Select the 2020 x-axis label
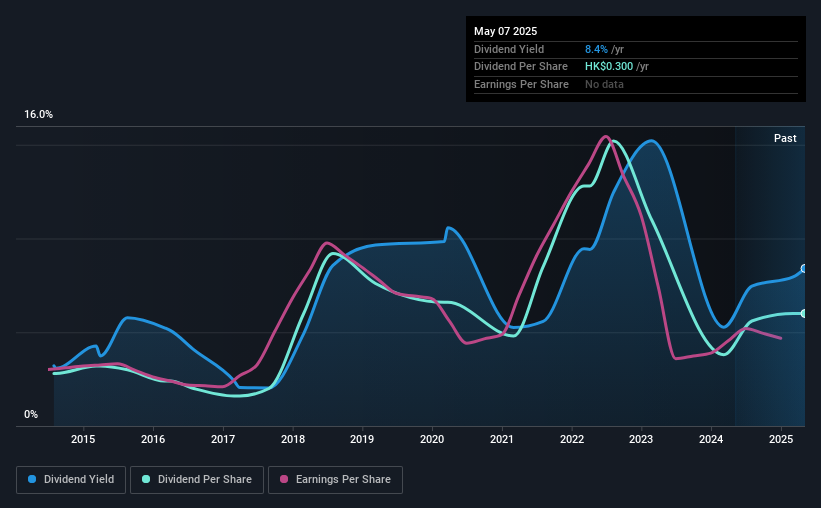The height and width of the screenshot is (508, 821). pyautogui.click(x=432, y=439)
